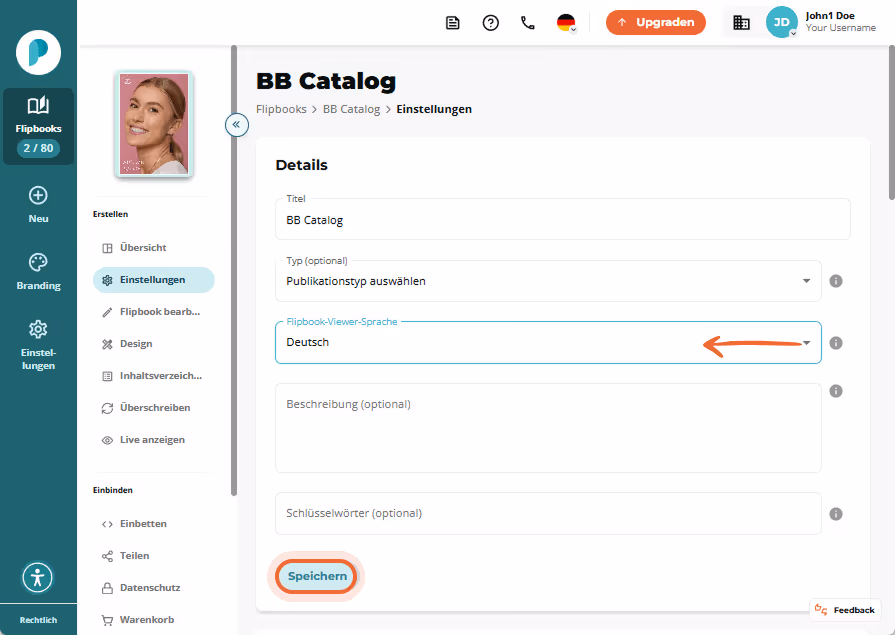The image size is (895, 635).
Task: Open the Warenkorb menu item
Action: click(x=154, y=620)
